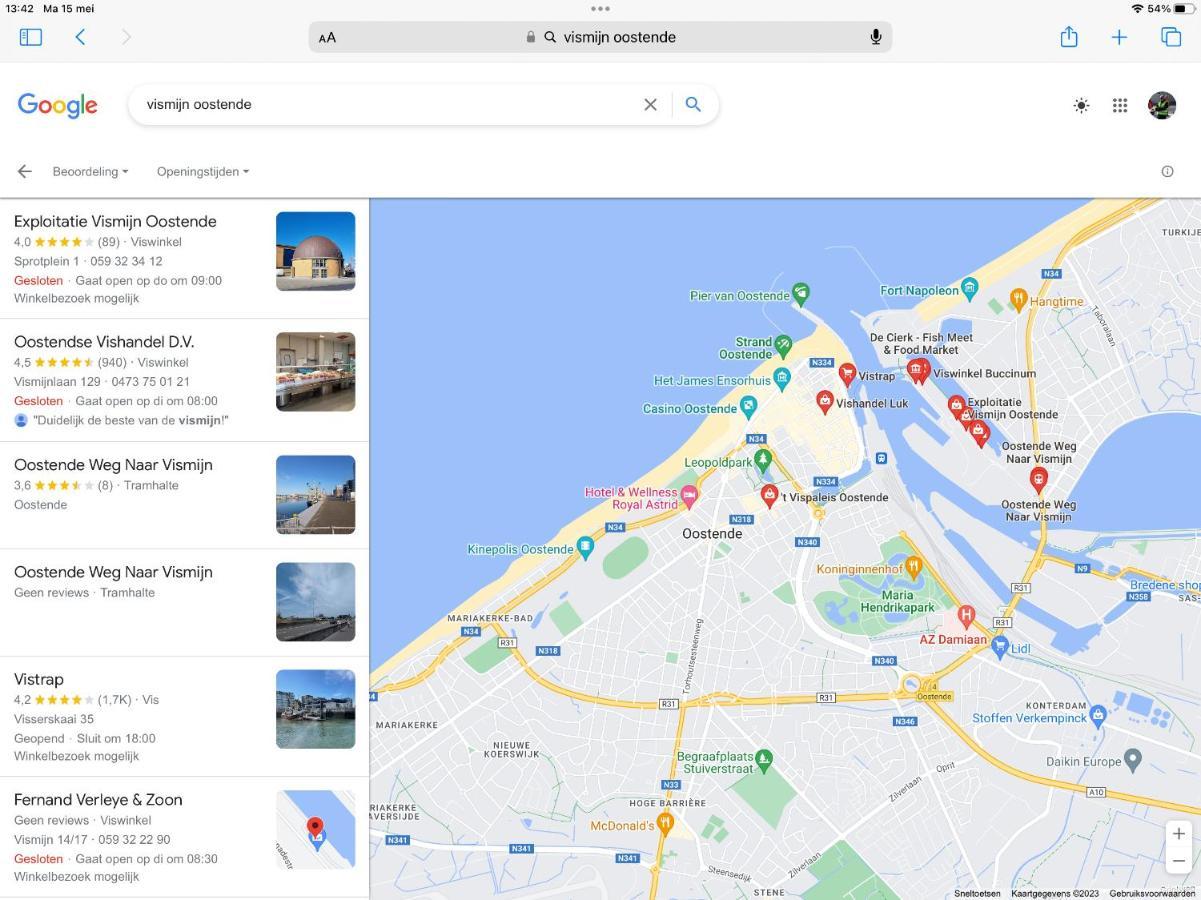Click the Leopoldpark marker

763,460
